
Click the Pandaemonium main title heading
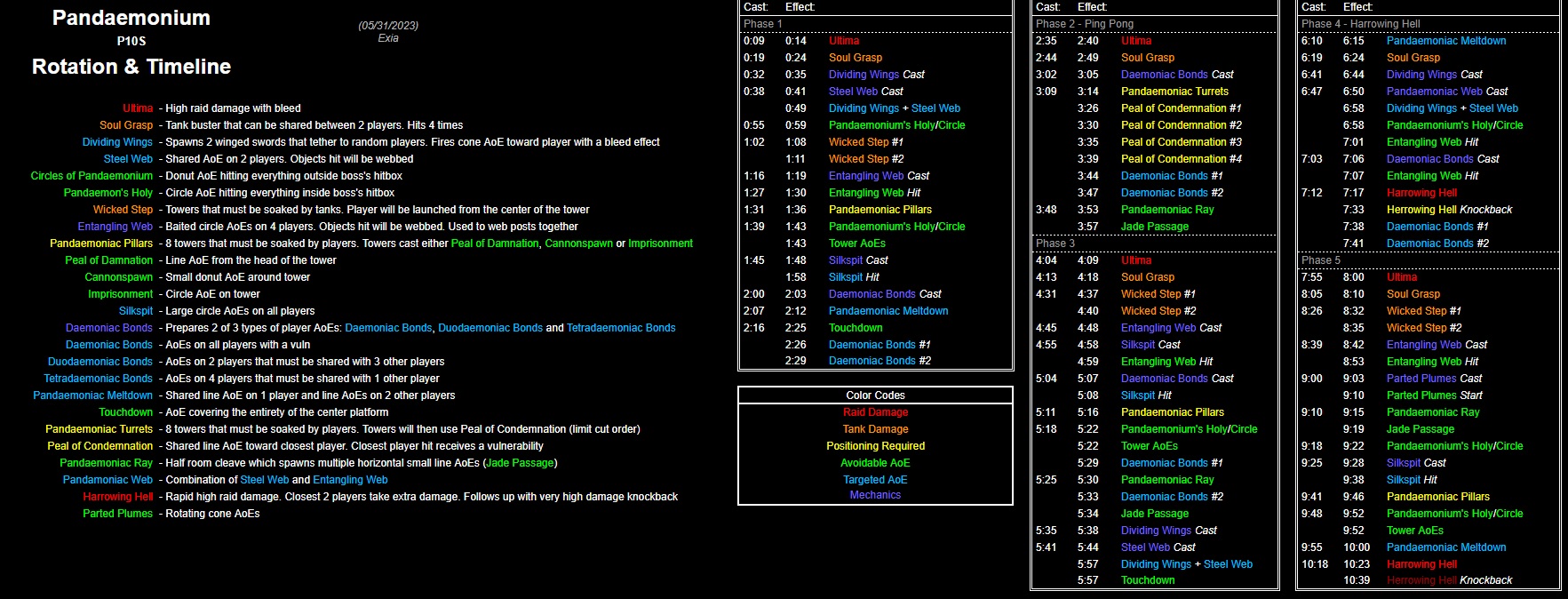tap(131, 18)
